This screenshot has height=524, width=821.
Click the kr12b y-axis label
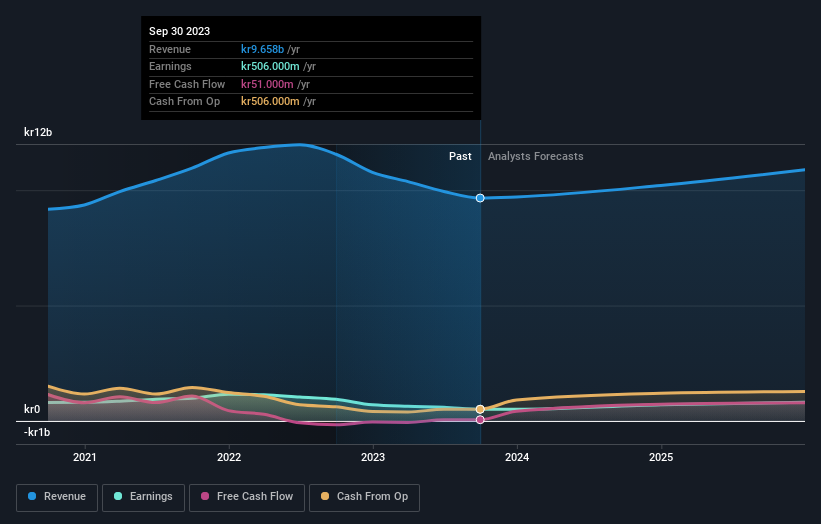38,132
